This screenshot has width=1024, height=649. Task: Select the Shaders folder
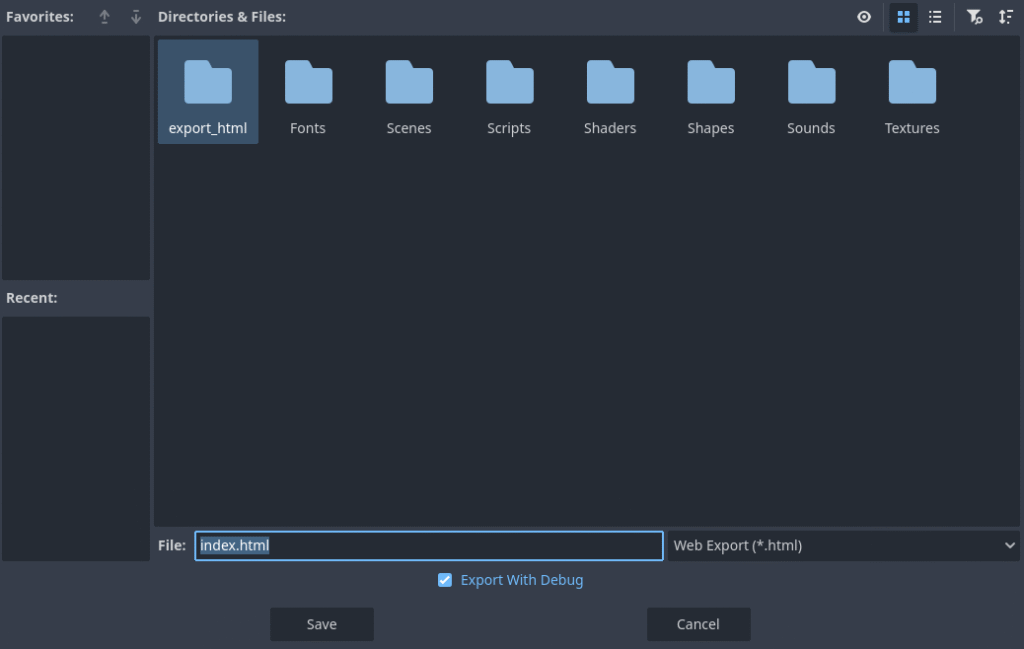coord(610,92)
